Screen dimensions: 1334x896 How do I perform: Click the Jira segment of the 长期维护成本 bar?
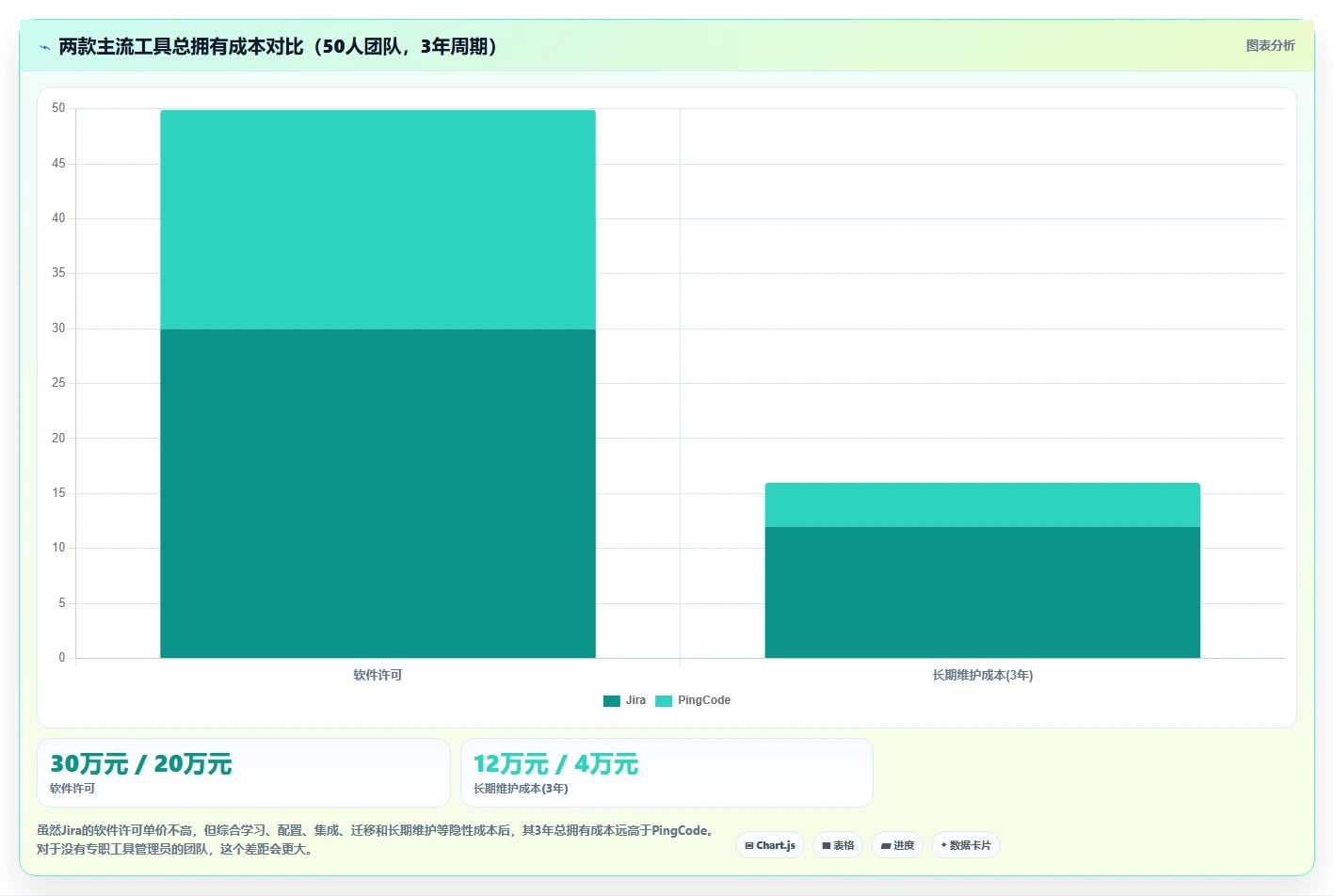(982, 592)
